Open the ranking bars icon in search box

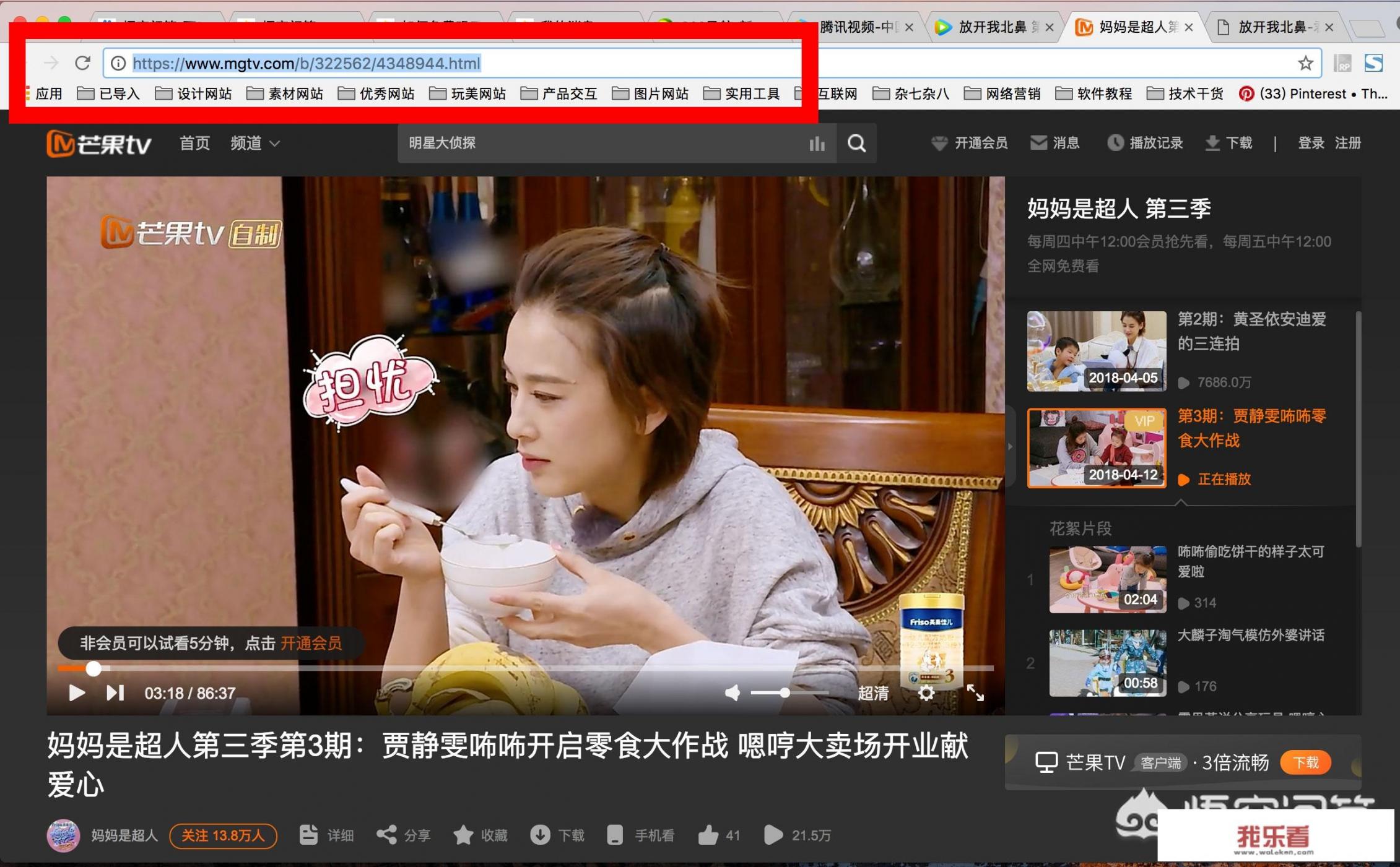pos(817,144)
